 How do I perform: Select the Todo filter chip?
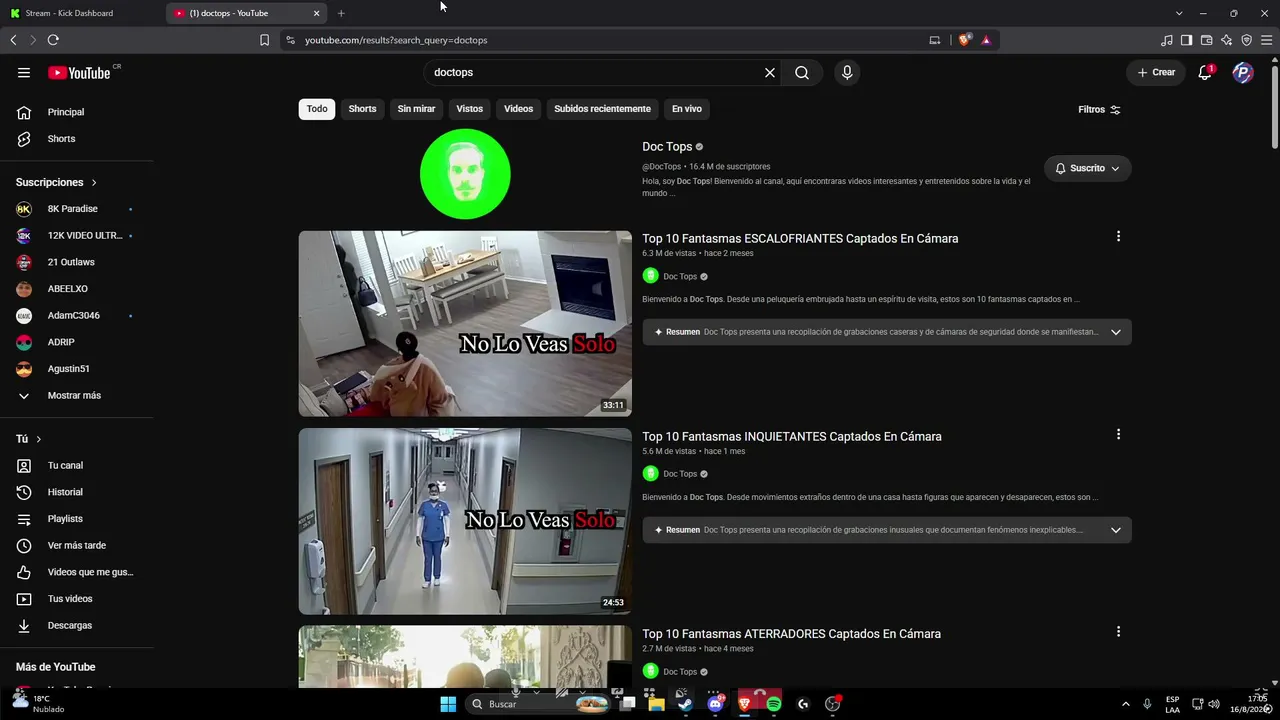317,109
